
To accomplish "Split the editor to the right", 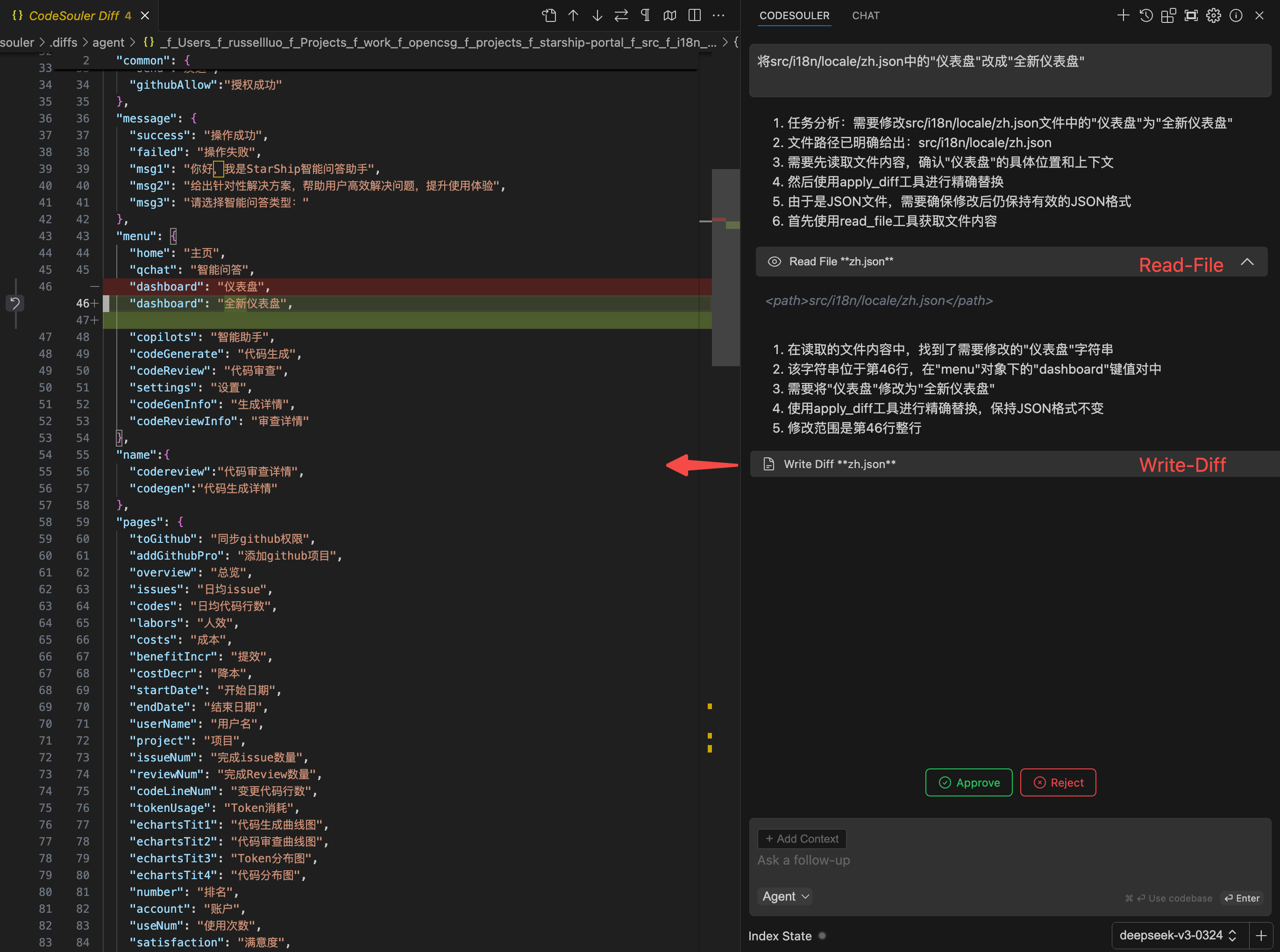I will [x=695, y=15].
